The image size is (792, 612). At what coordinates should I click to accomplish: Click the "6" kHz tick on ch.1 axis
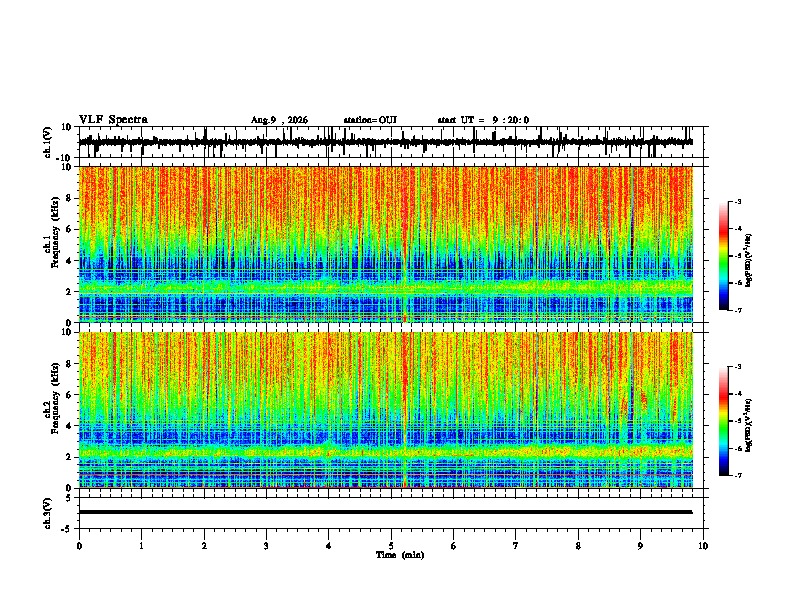tap(69, 229)
